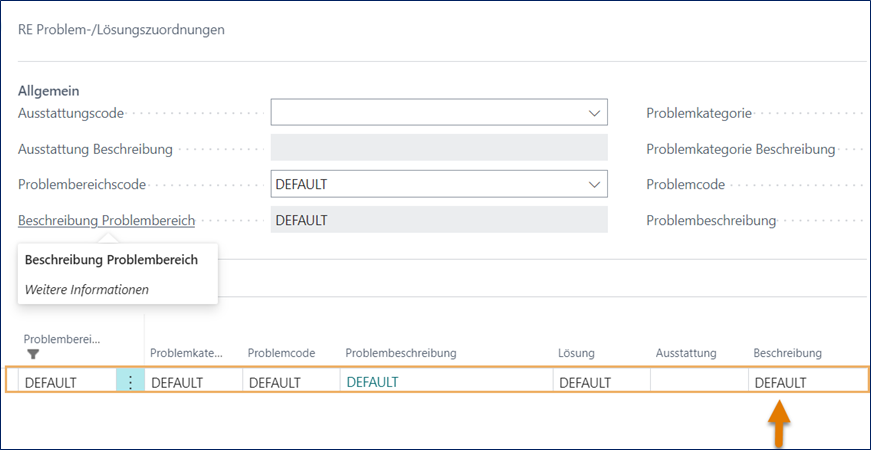Sort by Problemkategorie column header
871x450 pixels.
click(186, 353)
